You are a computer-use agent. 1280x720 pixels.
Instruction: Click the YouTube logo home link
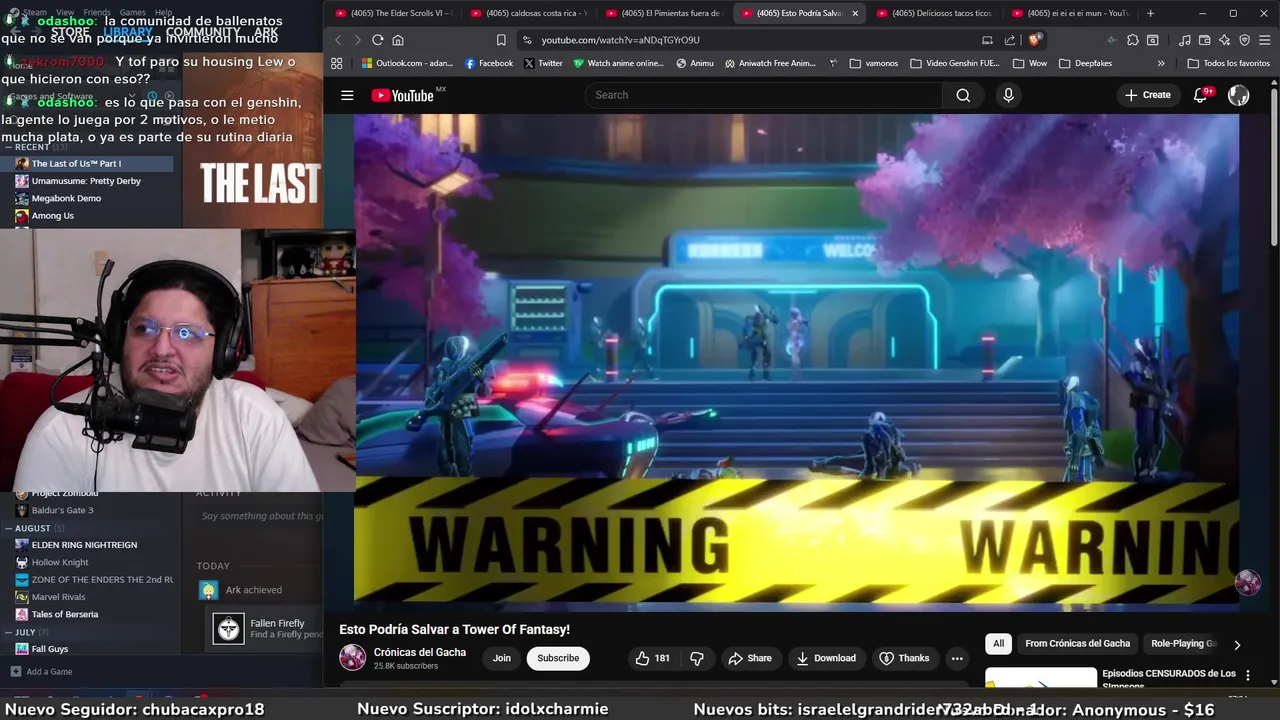[x=402, y=95]
